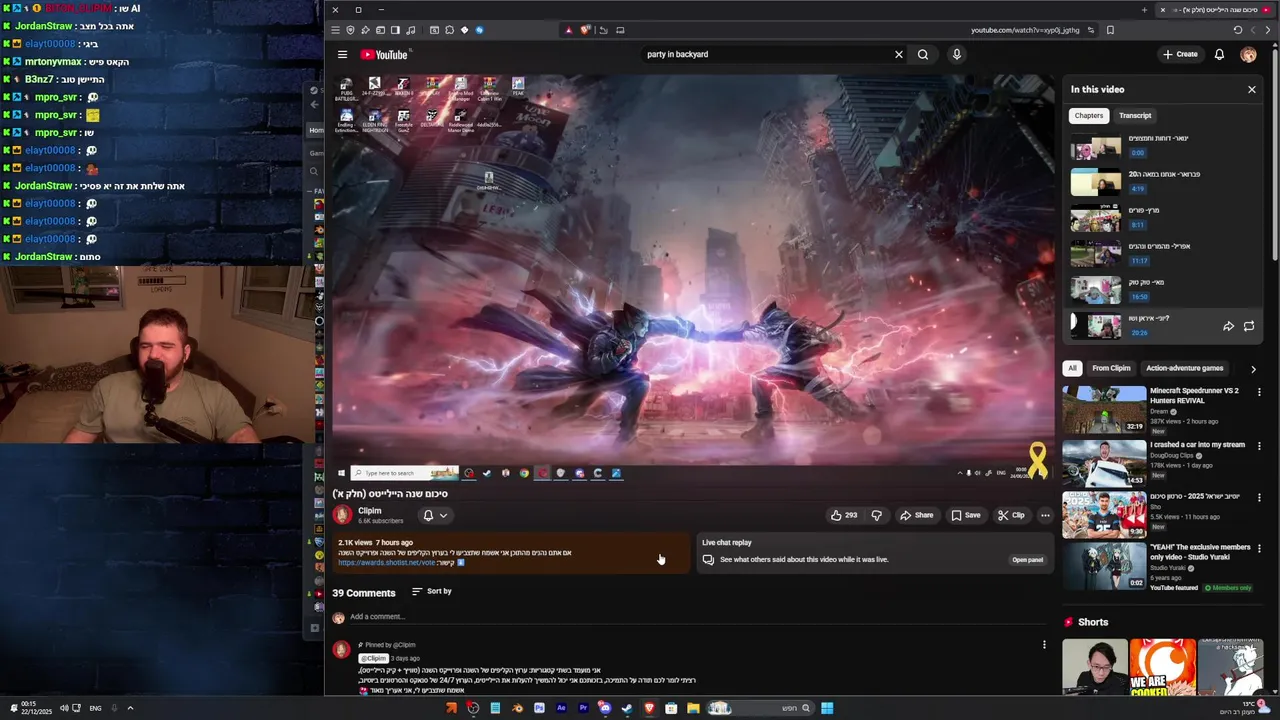Open options for Minecraft Speedrunner video
This screenshot has width=1280, height=720.
(1259, 392)
